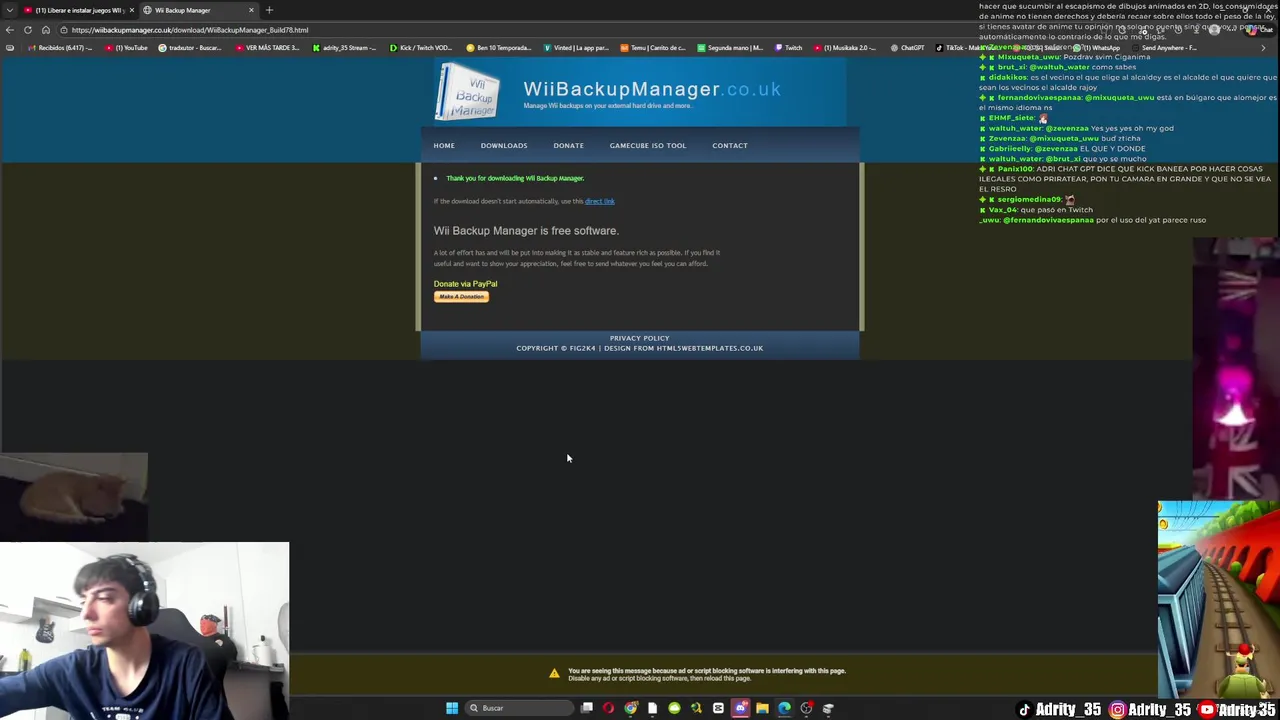Screen dimensions: 1280x720
Task: Close the Wii Backup Manager tab
Action: [x=251, y=10]
